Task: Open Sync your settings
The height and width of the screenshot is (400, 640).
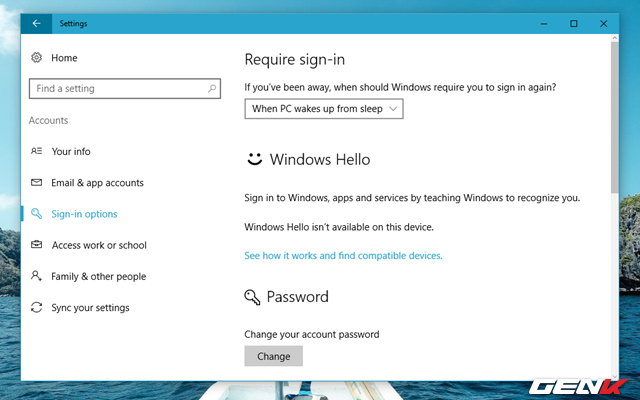Action: pyautogui.click(x=90, y=308)
